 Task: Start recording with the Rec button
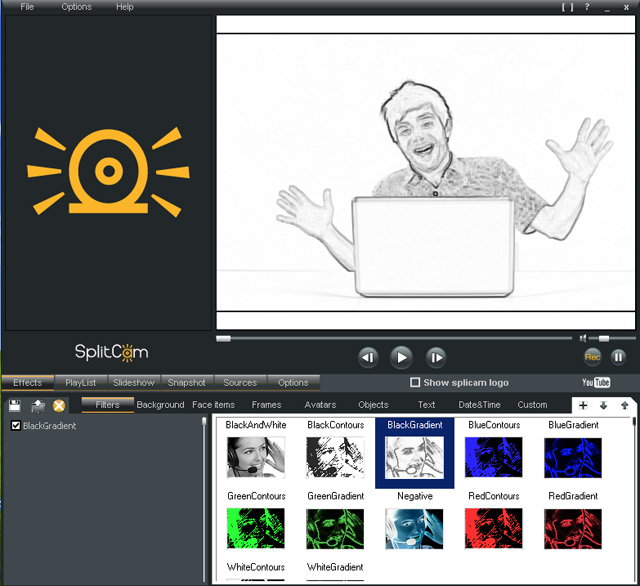coord(593,356)
